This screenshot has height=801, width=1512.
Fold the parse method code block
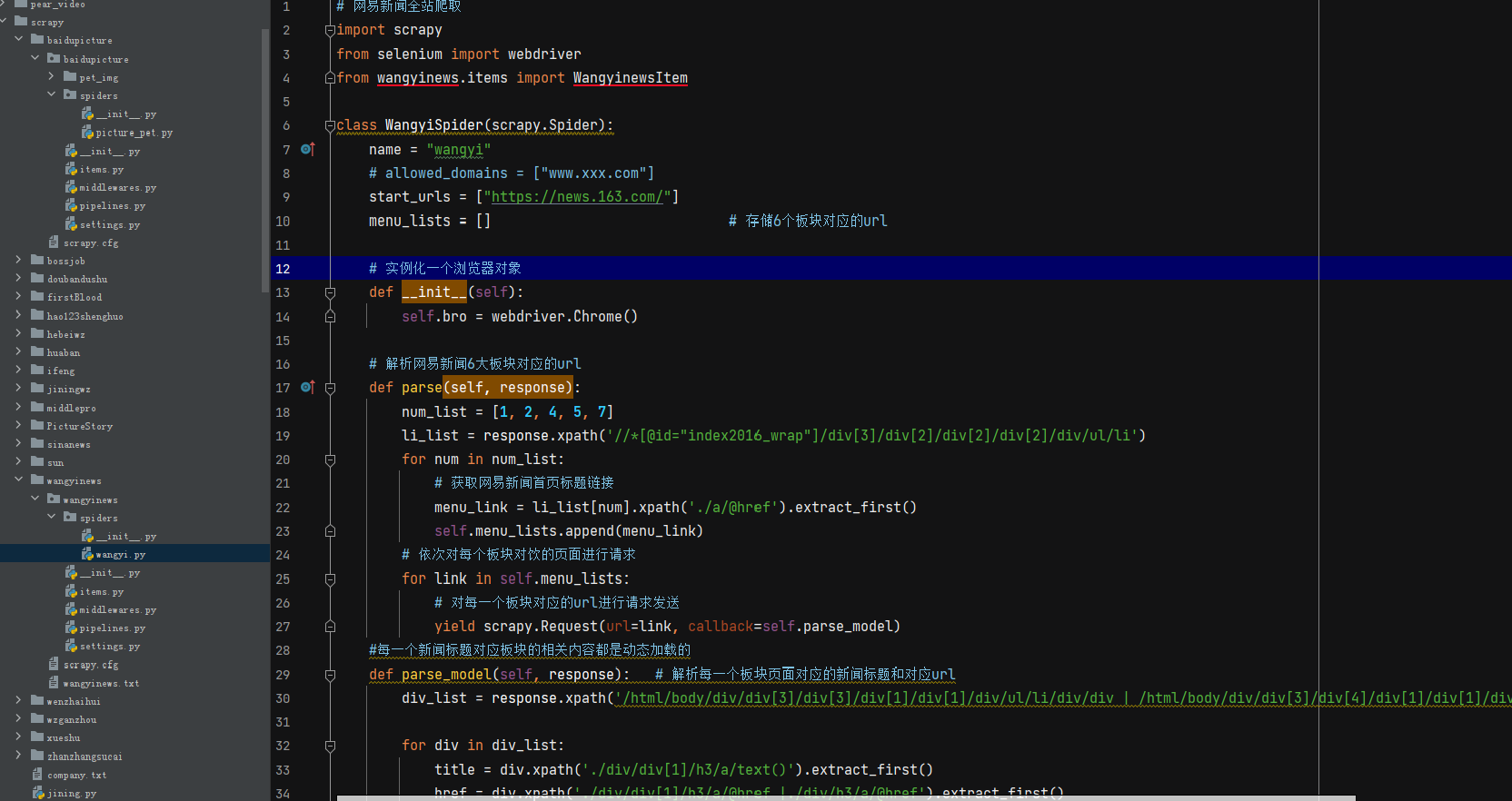point(330,388)
